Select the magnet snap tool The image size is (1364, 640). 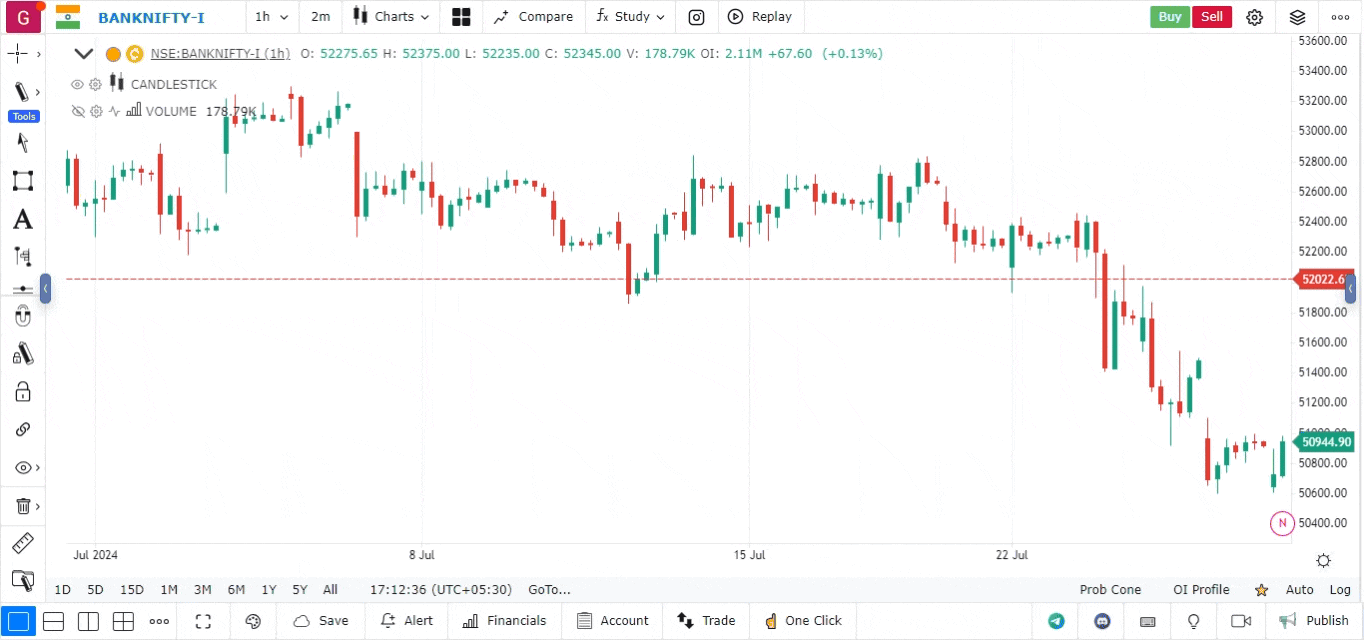click(23, 317)
